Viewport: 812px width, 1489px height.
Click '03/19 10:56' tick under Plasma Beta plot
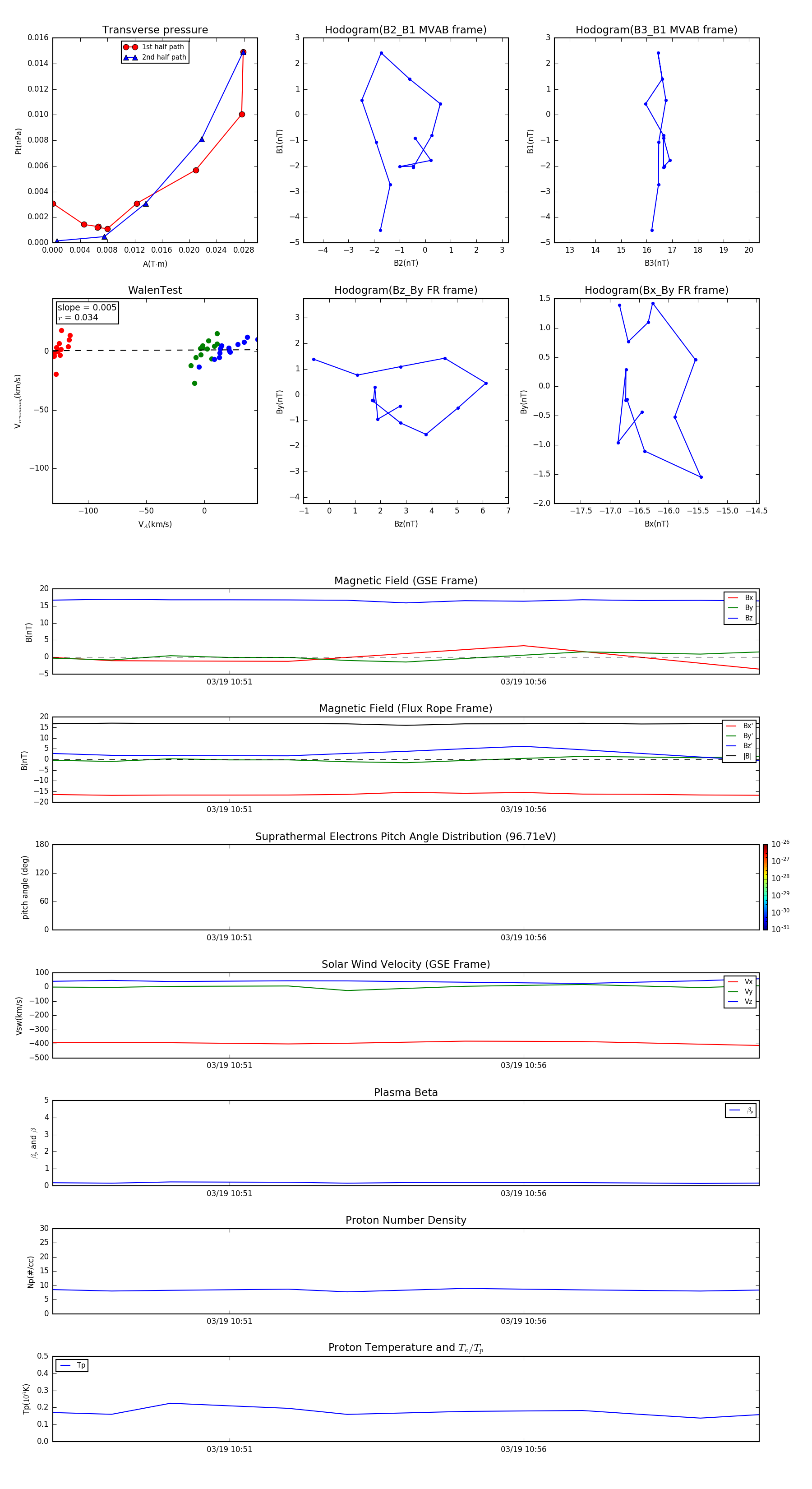(x=524, y=1193)
